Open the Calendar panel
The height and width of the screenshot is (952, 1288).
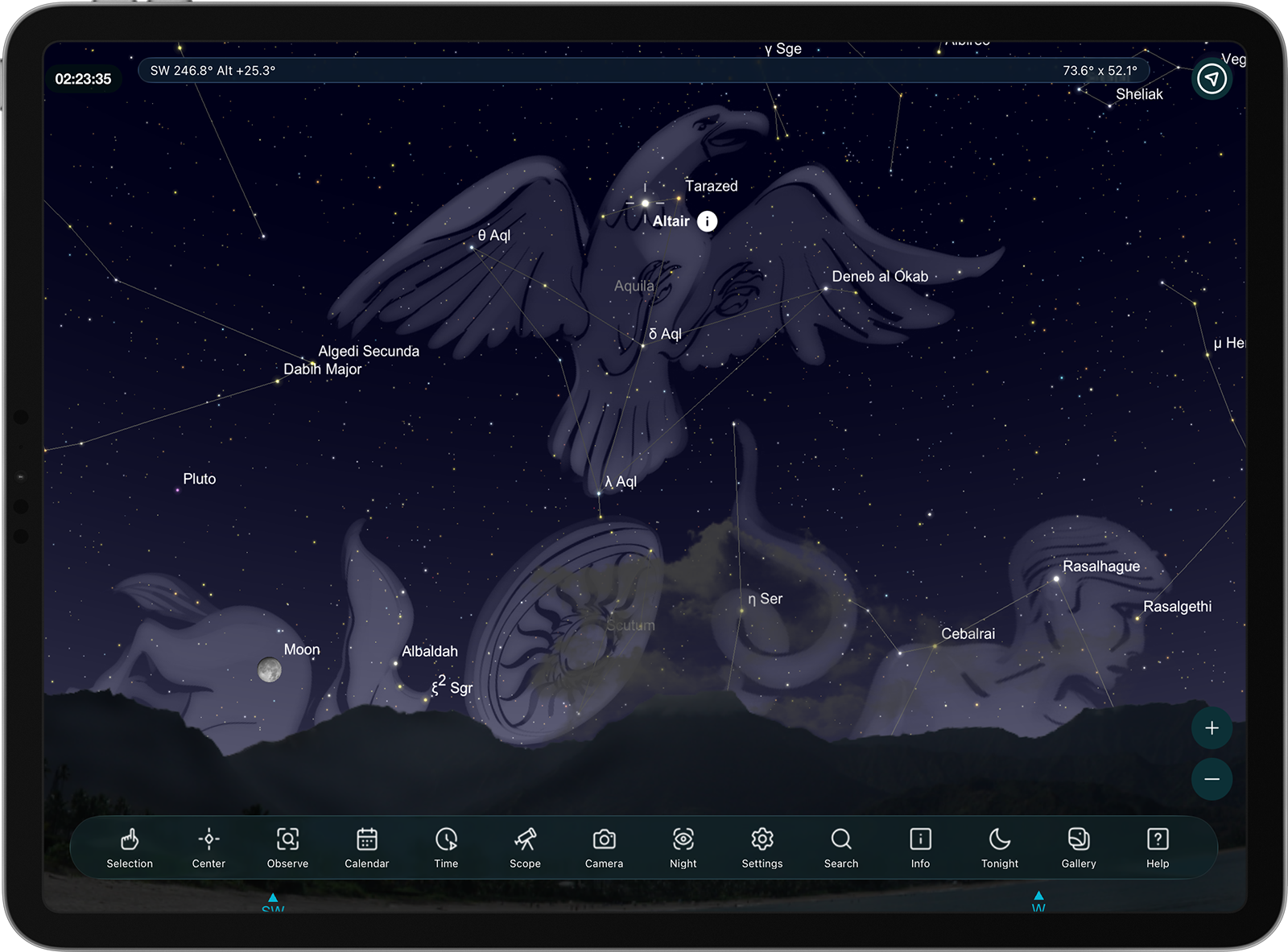(366, 847)
